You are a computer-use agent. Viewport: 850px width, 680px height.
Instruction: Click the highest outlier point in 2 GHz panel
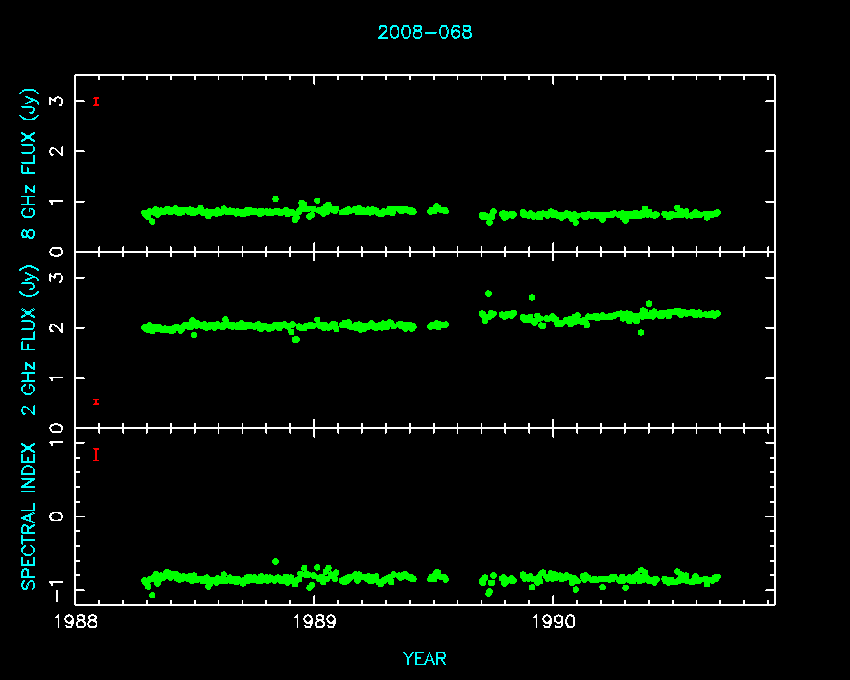(488, 293)
